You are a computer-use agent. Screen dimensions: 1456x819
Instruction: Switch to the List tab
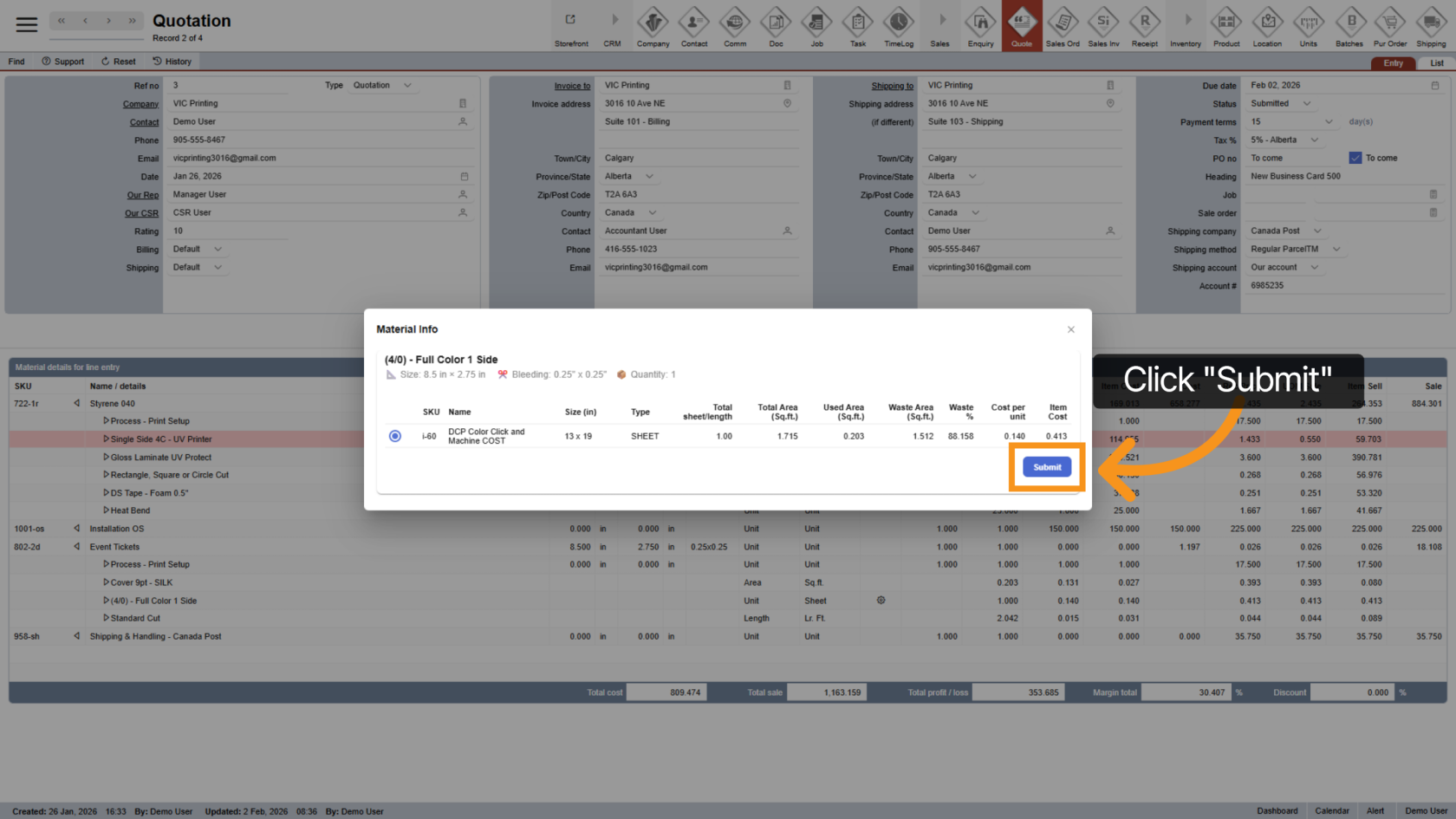tap(1436, 63)
